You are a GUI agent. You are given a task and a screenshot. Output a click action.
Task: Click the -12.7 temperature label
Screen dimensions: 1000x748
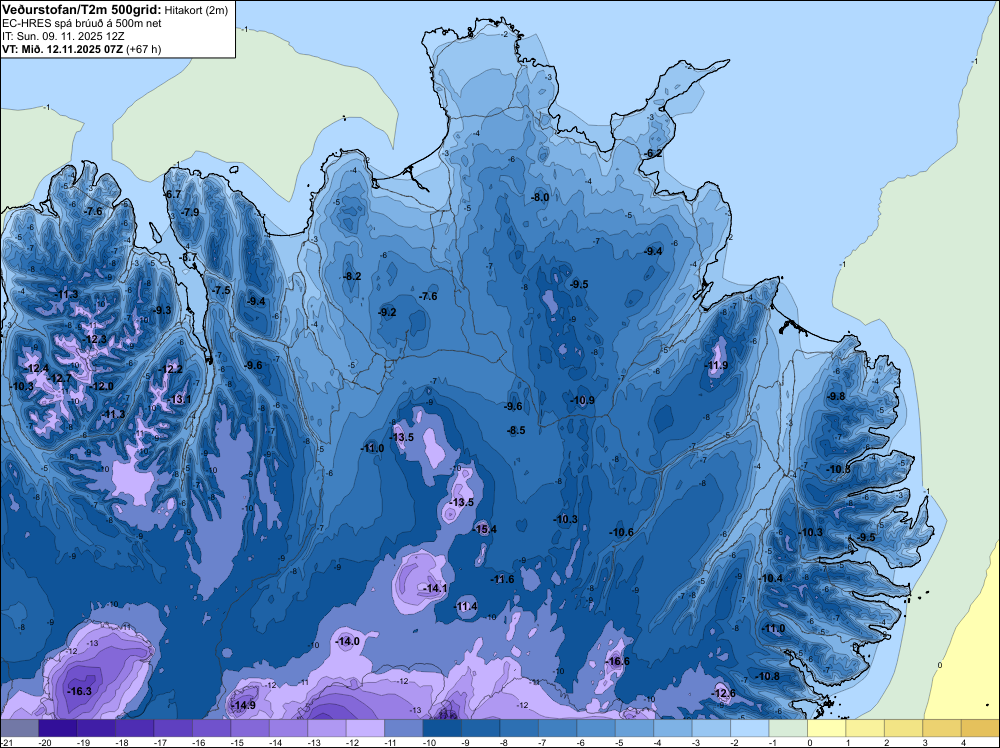pos(60,379)
